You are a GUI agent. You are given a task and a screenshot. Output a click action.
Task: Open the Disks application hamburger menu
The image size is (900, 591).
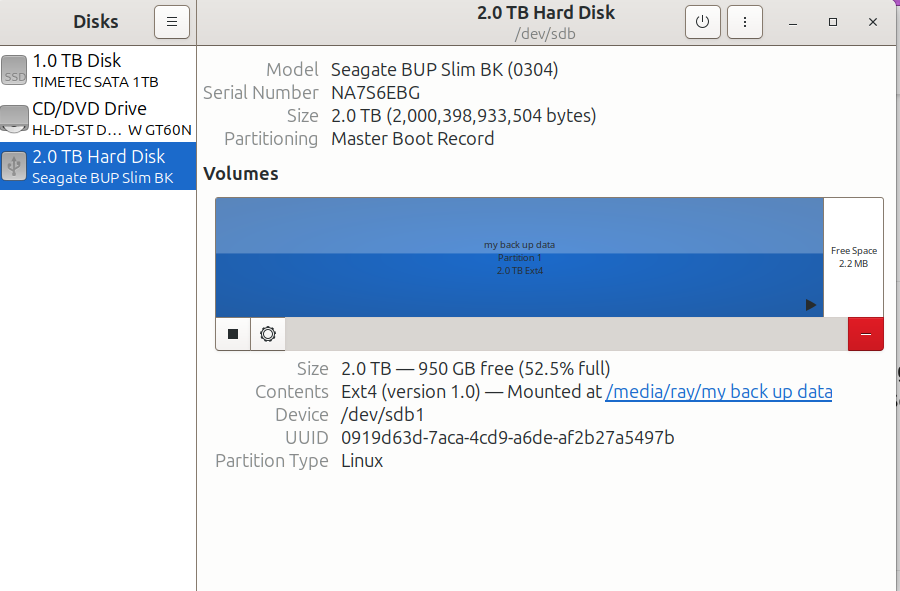pyautogui.click(x=172, y=22)
